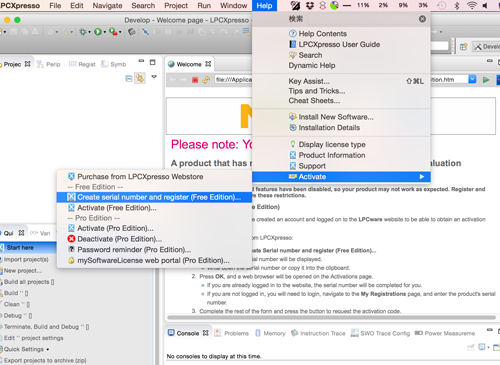The width and height of the screenshot is (500, 365).
Task: Click the green go arrow beside URL field
Action: (x=486, y=80)
